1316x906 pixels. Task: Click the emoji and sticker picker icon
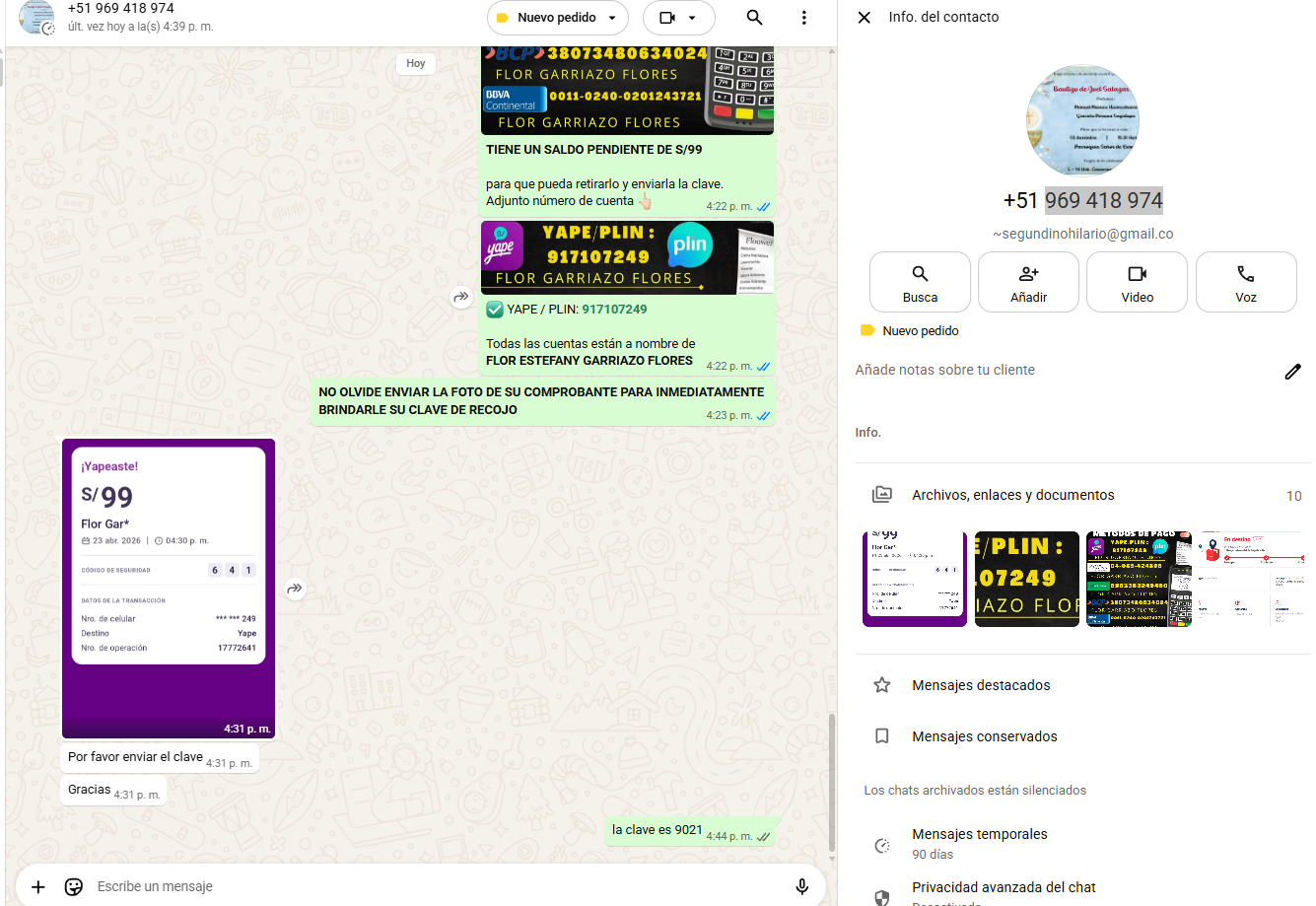(x=74, y=886)
